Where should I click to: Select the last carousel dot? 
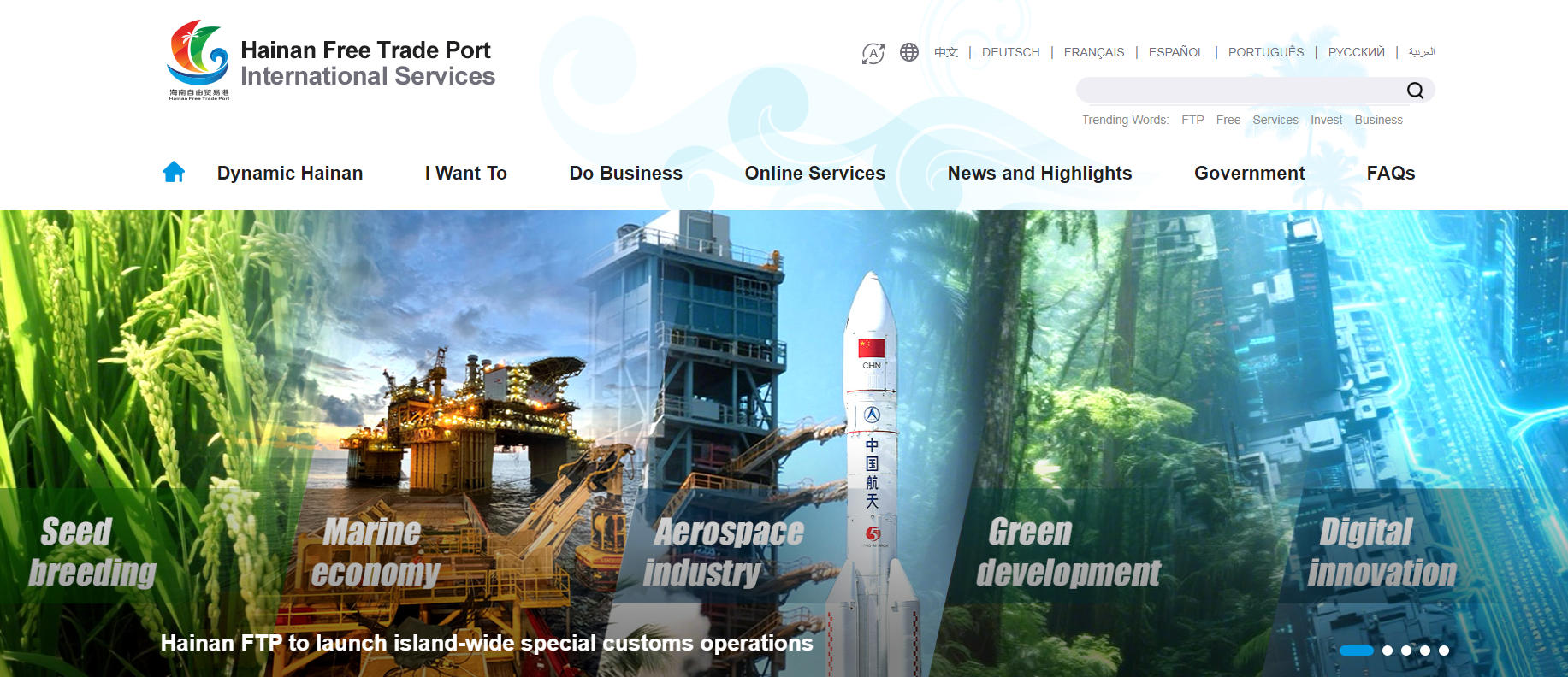coord(1444,651)
